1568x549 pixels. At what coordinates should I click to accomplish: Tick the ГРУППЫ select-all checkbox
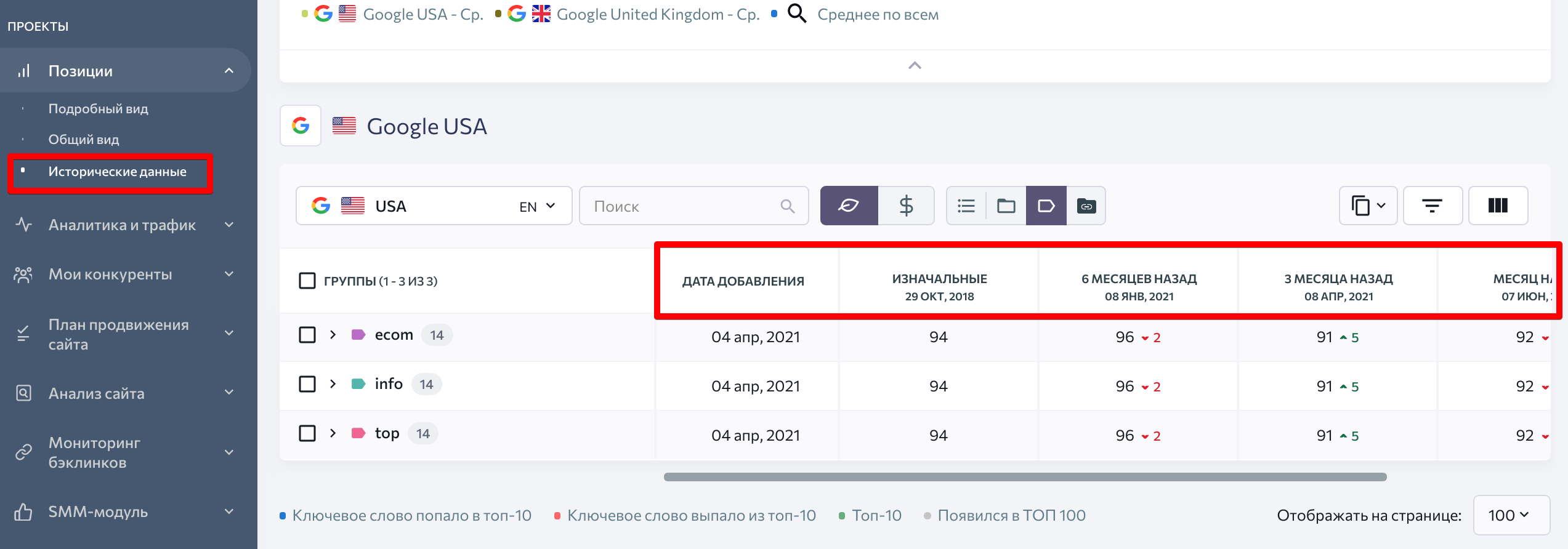pyautogui.click(x=307, y=281)
